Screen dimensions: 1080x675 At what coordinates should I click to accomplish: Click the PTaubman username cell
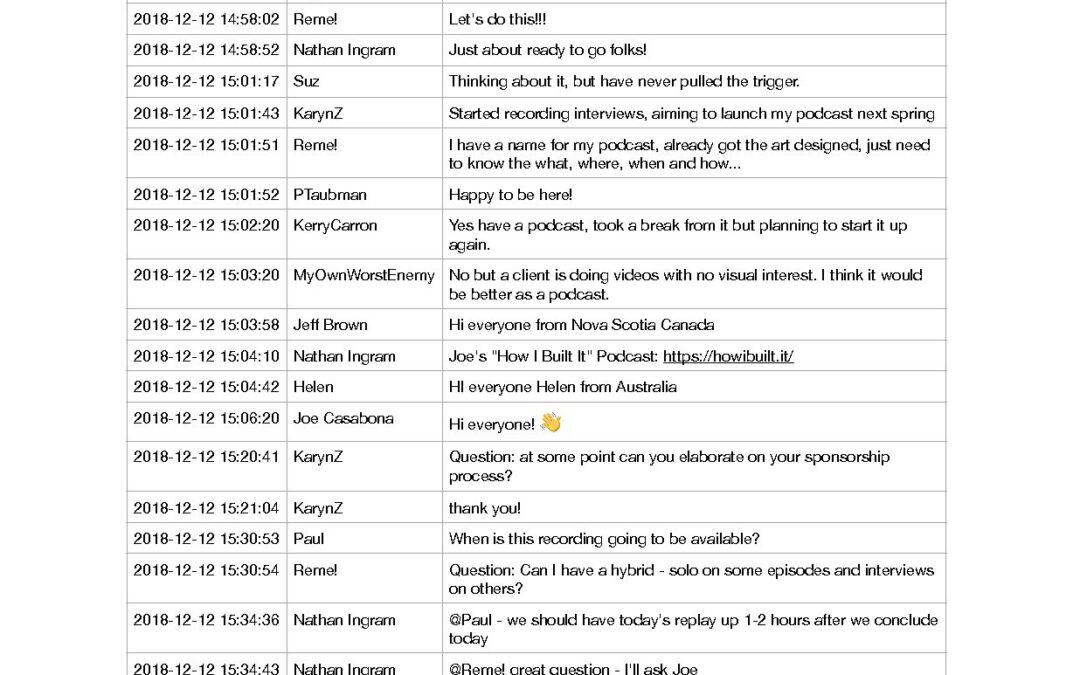click(x=330, y=194)
